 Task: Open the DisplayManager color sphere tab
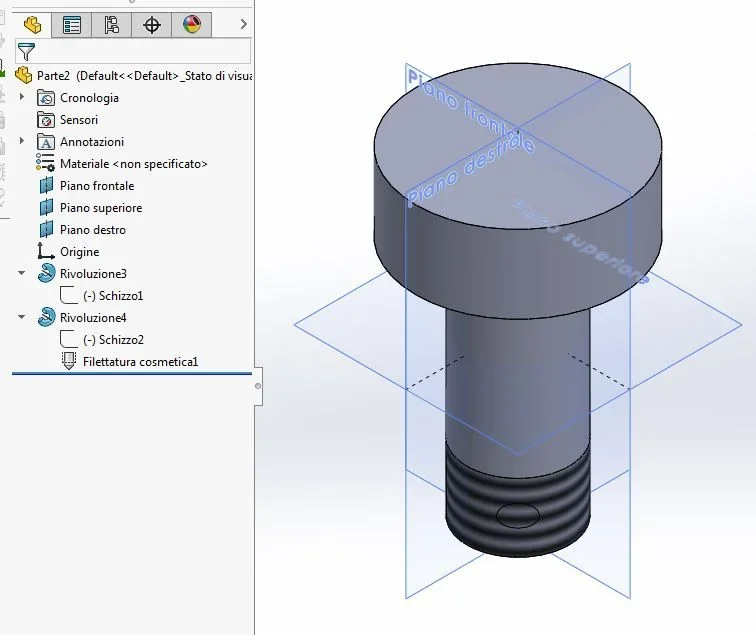(192, 25)
